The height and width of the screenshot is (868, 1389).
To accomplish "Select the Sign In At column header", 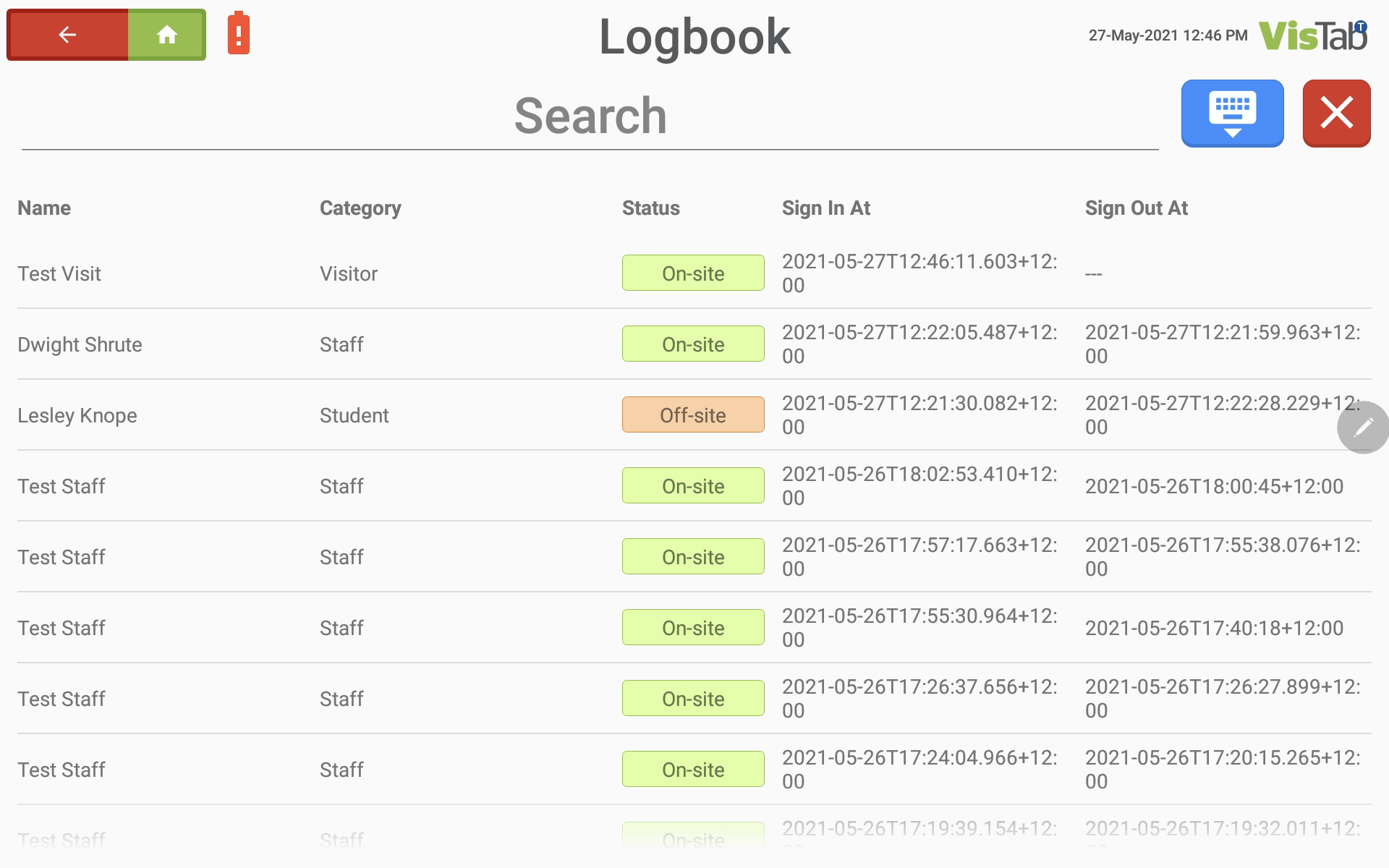I will point(825,208).
